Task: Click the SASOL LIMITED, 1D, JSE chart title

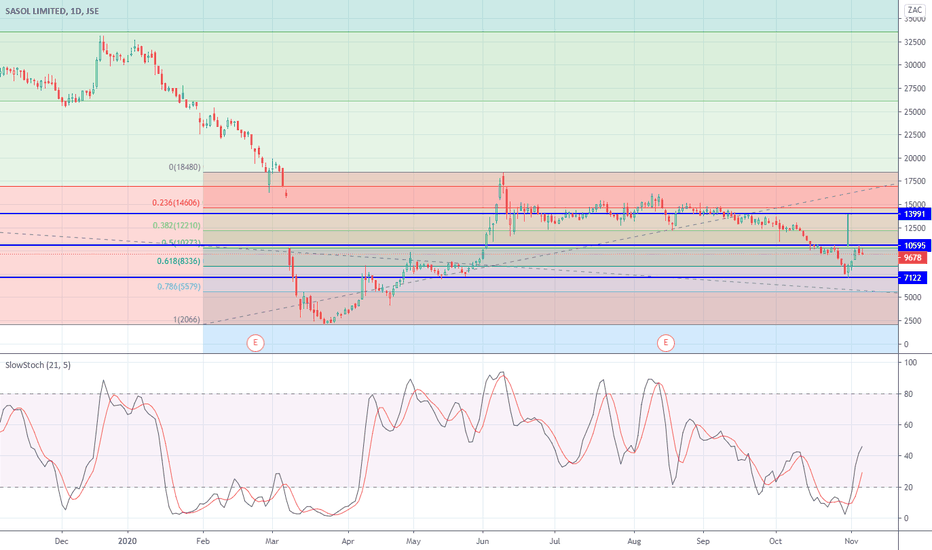Action: click(x=52, y=11)
